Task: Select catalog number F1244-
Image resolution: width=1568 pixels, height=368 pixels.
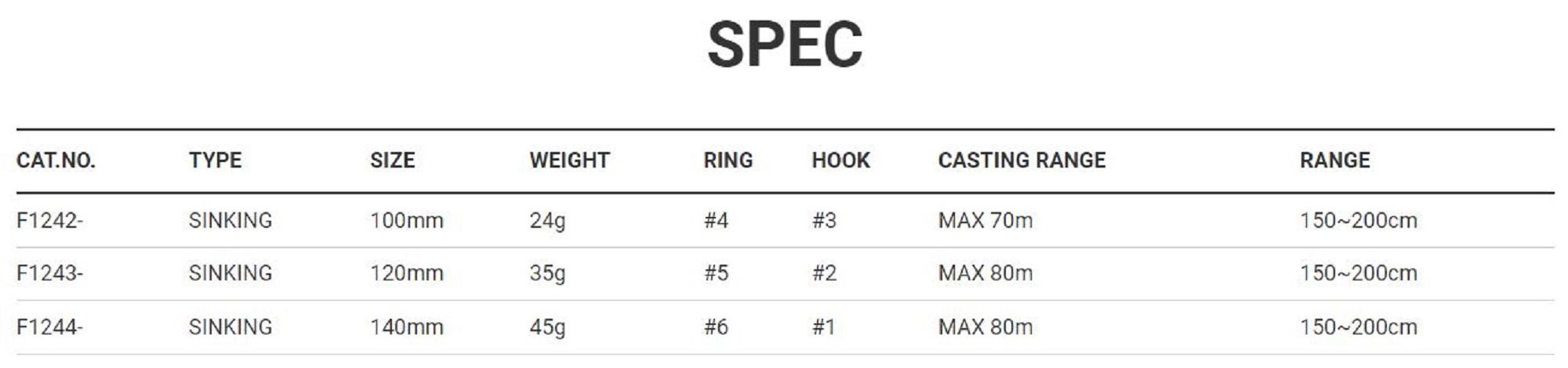Action: [x=49, y=327]
